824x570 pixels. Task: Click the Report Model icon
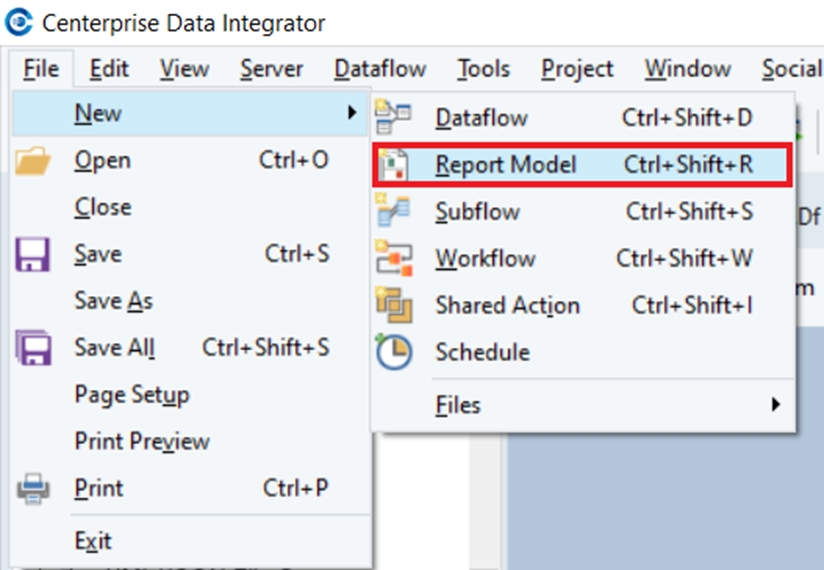(x=392, y=165)
